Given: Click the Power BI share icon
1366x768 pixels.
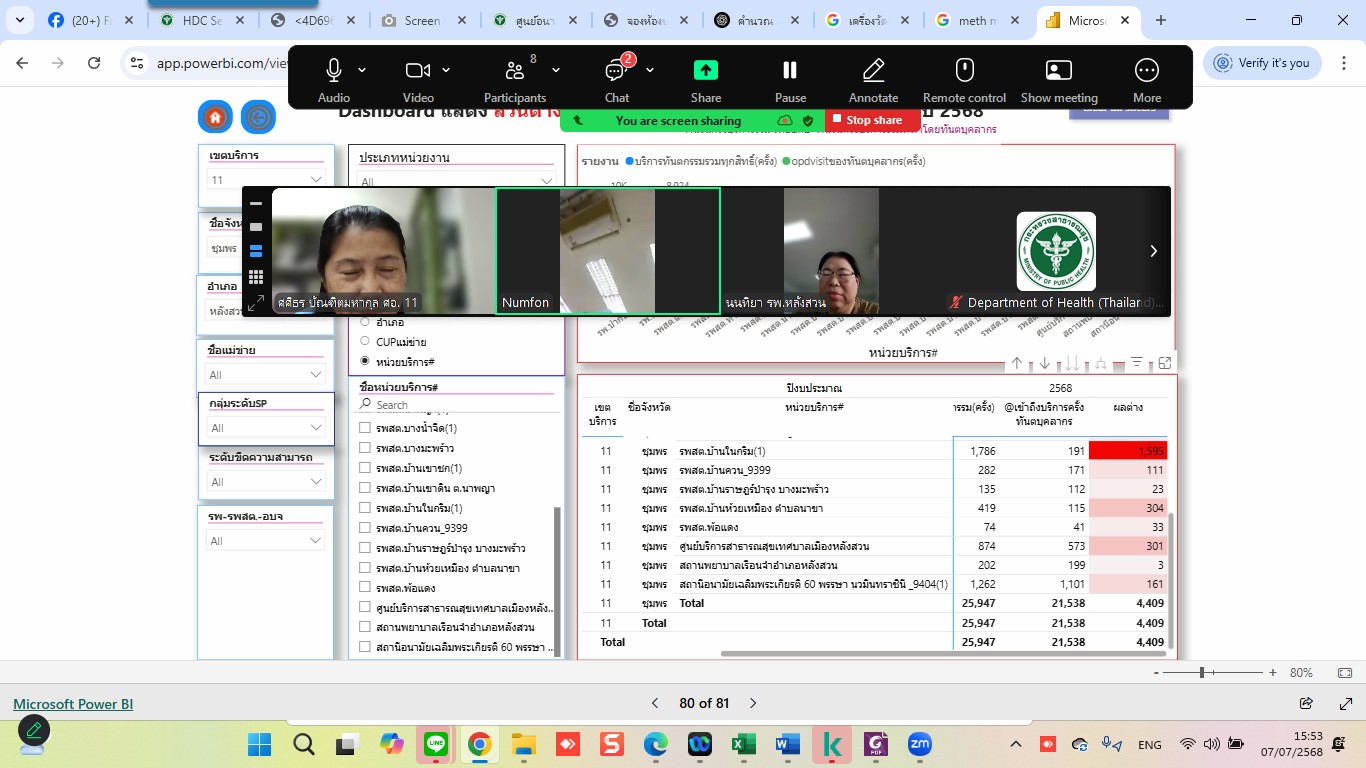Looking at the screenshot, I should click(x=1306, y=703).
